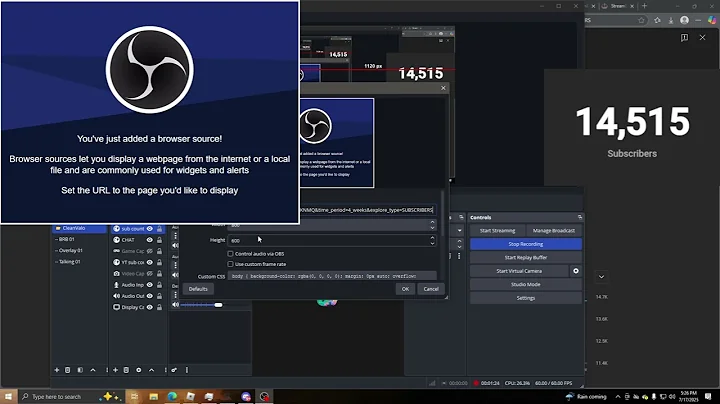
Task: Hide the CHAT source
Action: click(x=150, y=240)
